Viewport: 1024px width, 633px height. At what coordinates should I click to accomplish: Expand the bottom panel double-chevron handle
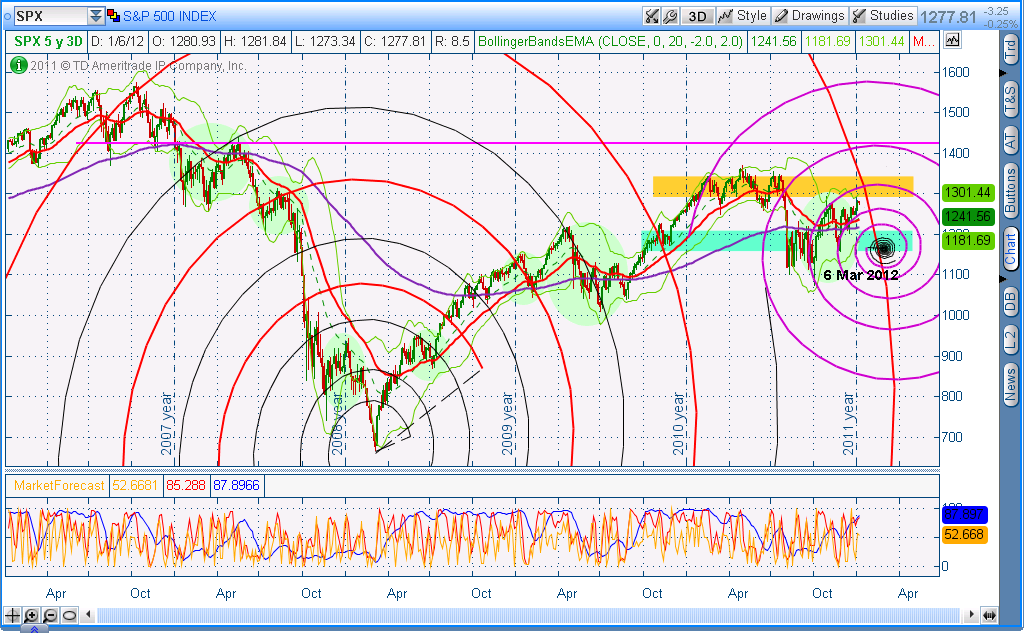pos(34,629)
